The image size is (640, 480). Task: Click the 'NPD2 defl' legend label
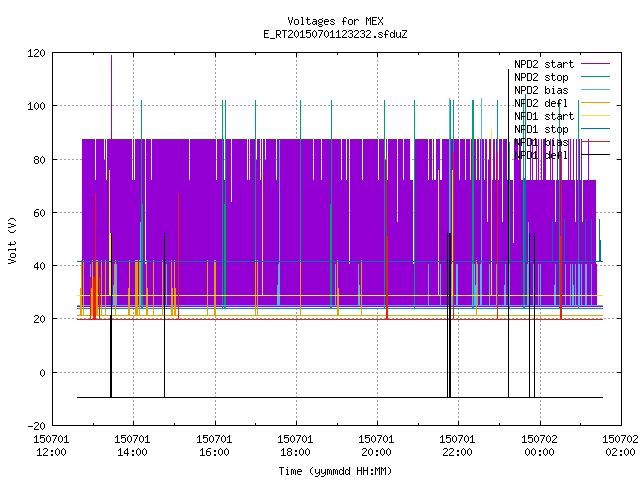pos(541,103)
